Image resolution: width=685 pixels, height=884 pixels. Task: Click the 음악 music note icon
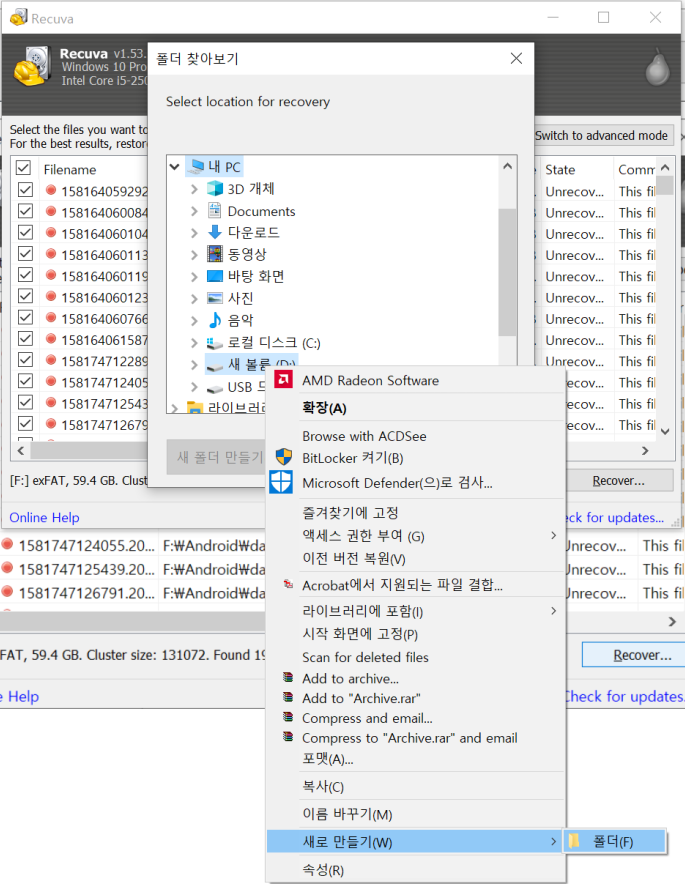pos(214,320)
